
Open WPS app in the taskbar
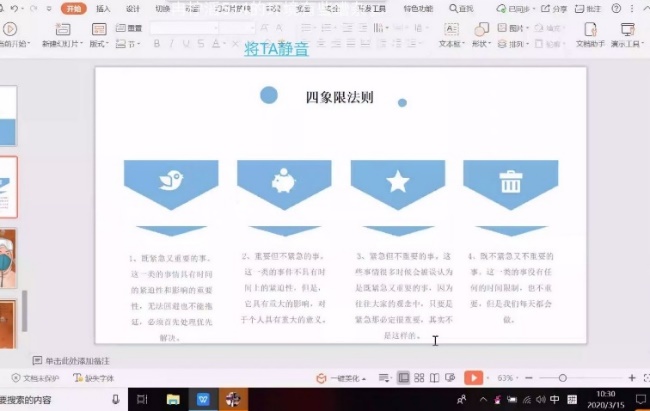pos(203,400)
